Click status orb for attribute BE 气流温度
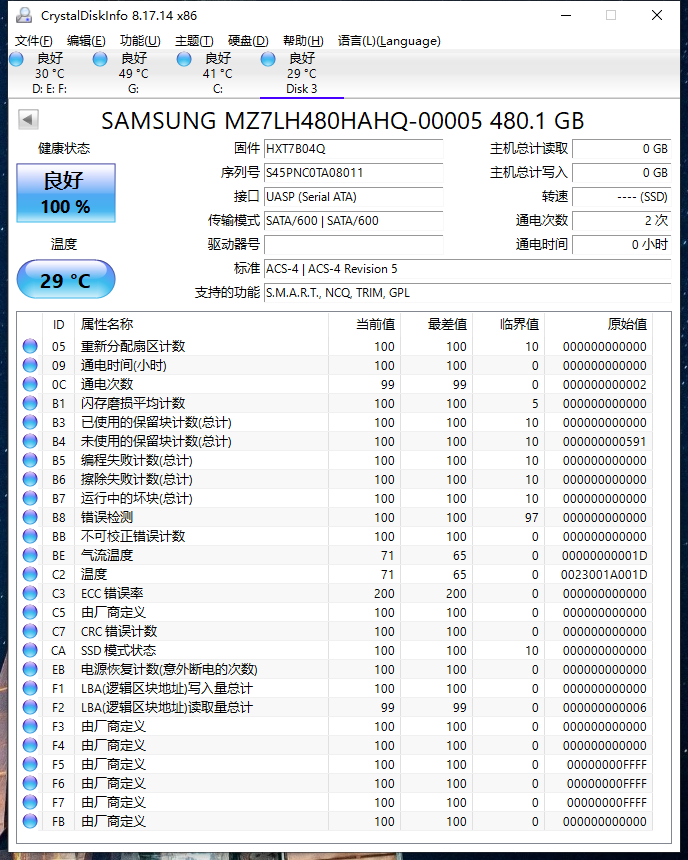 coord(30,555)
